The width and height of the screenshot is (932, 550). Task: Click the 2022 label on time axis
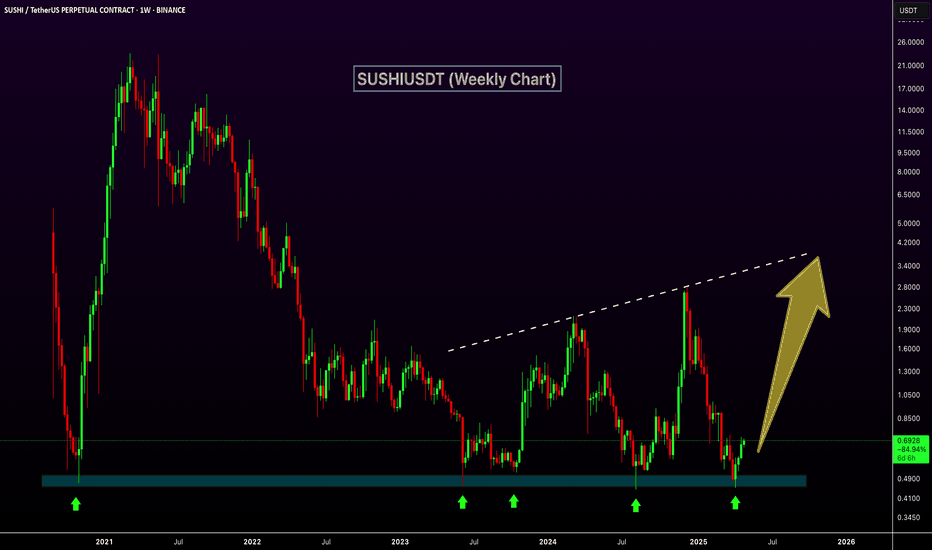click(252, 542)
